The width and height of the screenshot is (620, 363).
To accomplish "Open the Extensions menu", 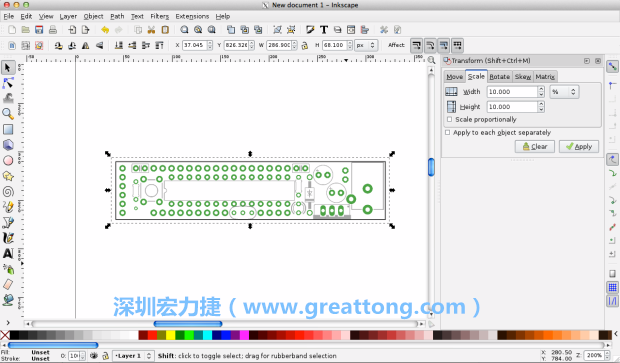I will (x=192, y=16).
